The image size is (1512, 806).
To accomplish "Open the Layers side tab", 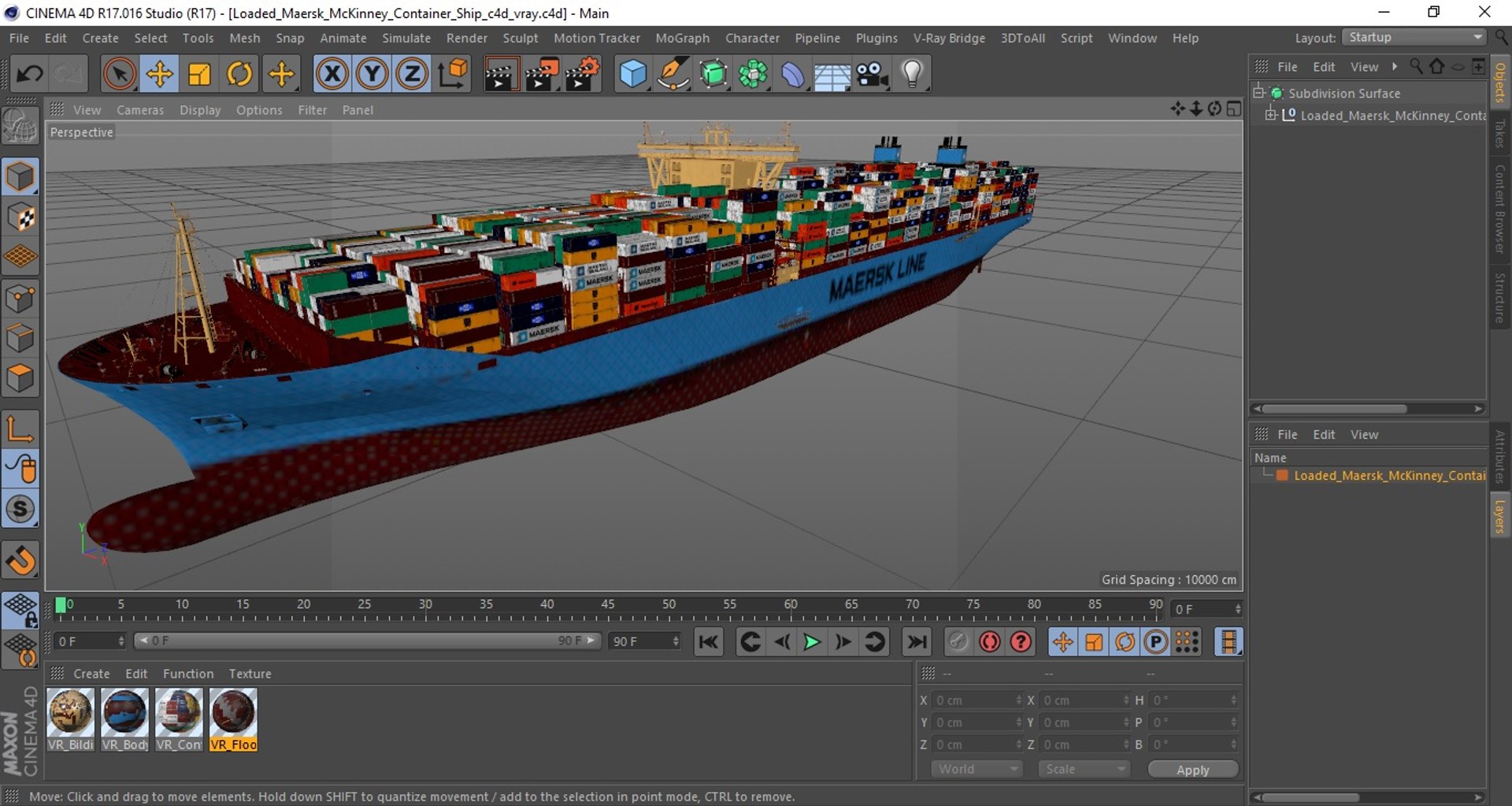I will (1500, 518).
